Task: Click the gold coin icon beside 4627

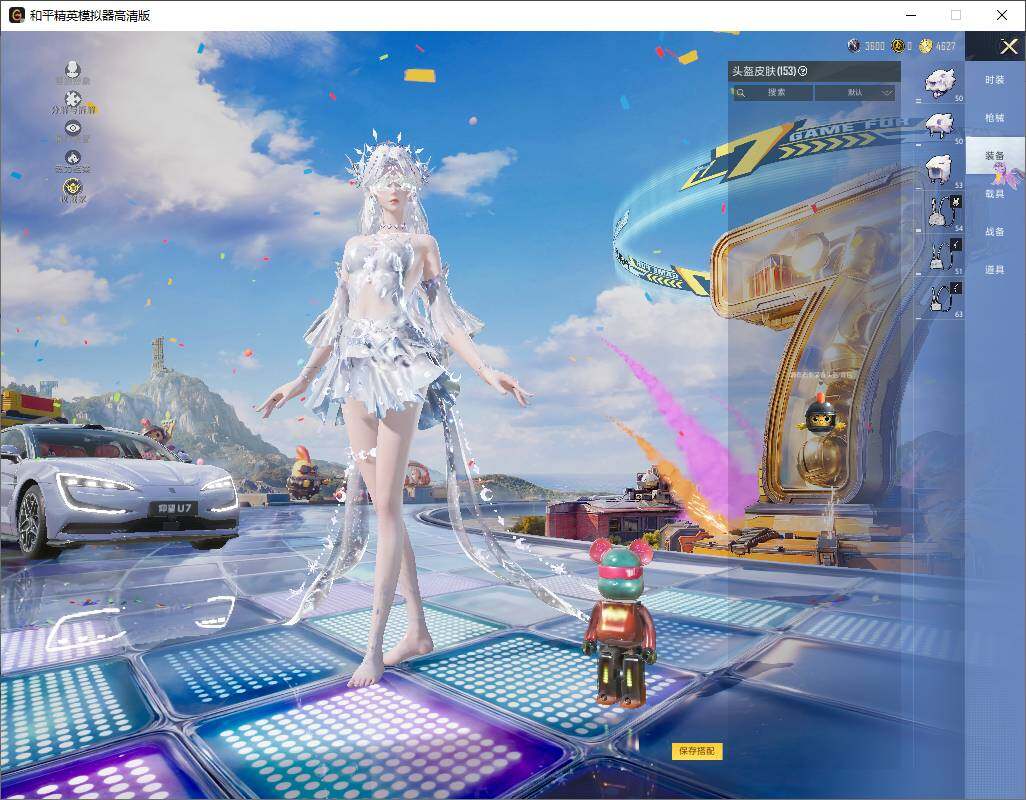Action: (925, 46)
